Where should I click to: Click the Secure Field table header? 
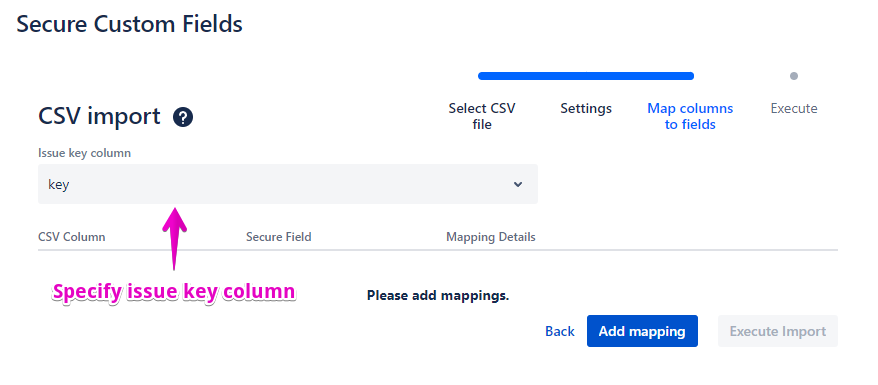[x=278, y=237]
